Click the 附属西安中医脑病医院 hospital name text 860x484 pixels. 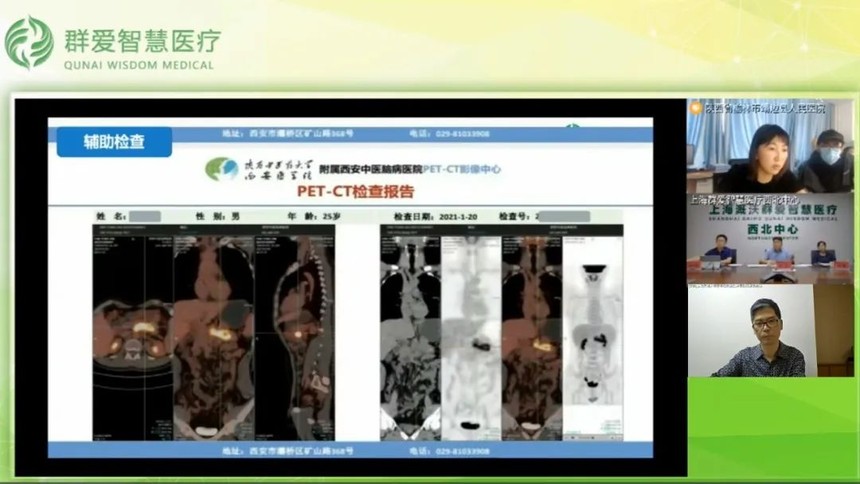[x=370, y=170]
